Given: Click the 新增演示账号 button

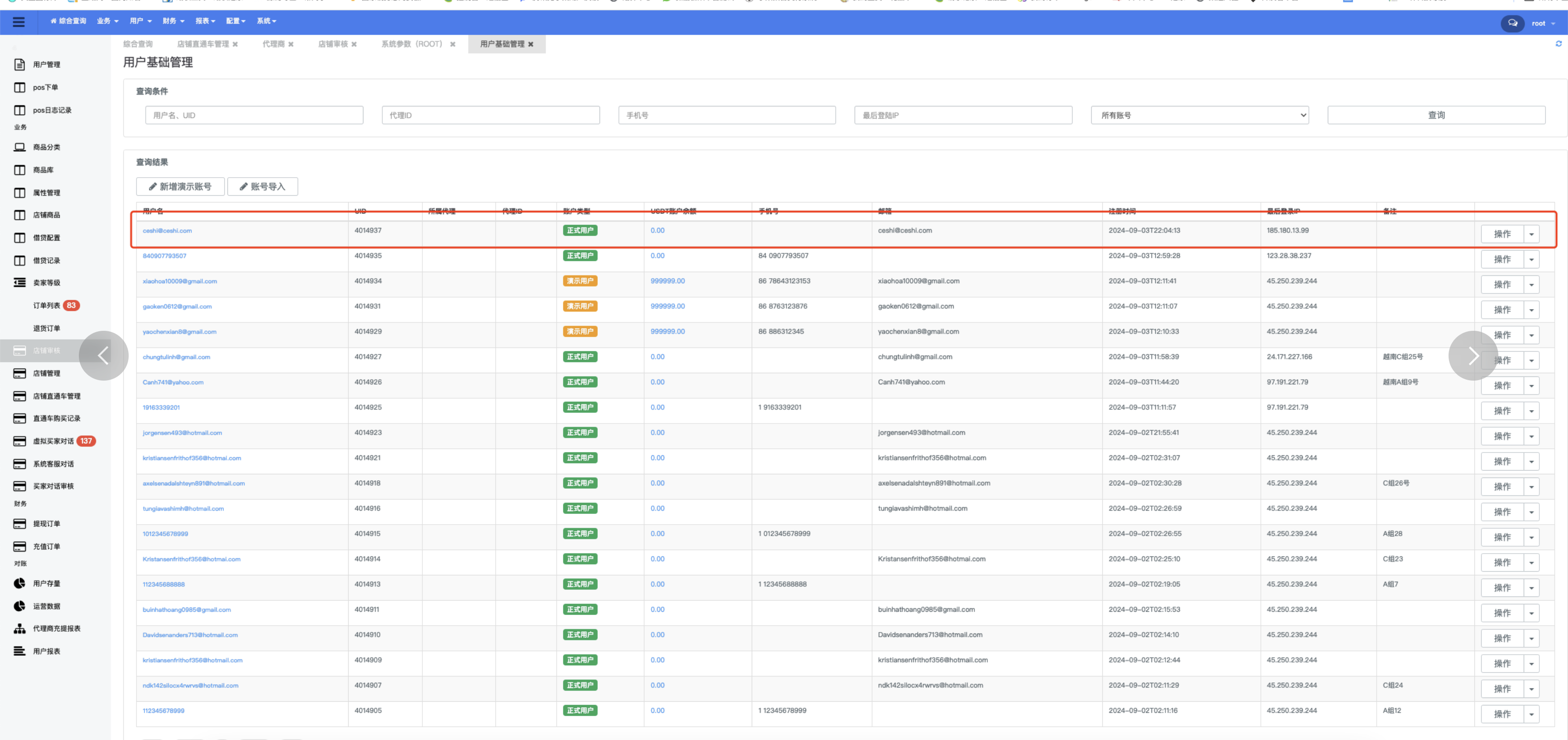Looking at the screenshot, I should [180, 186].
